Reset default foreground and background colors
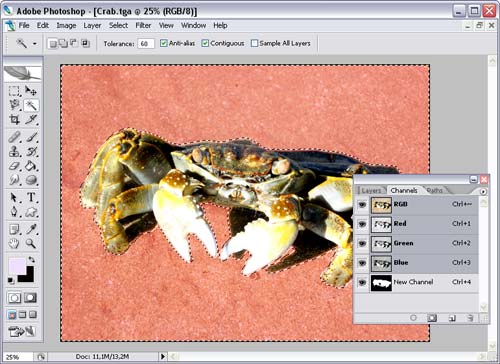 pos(11,281)
